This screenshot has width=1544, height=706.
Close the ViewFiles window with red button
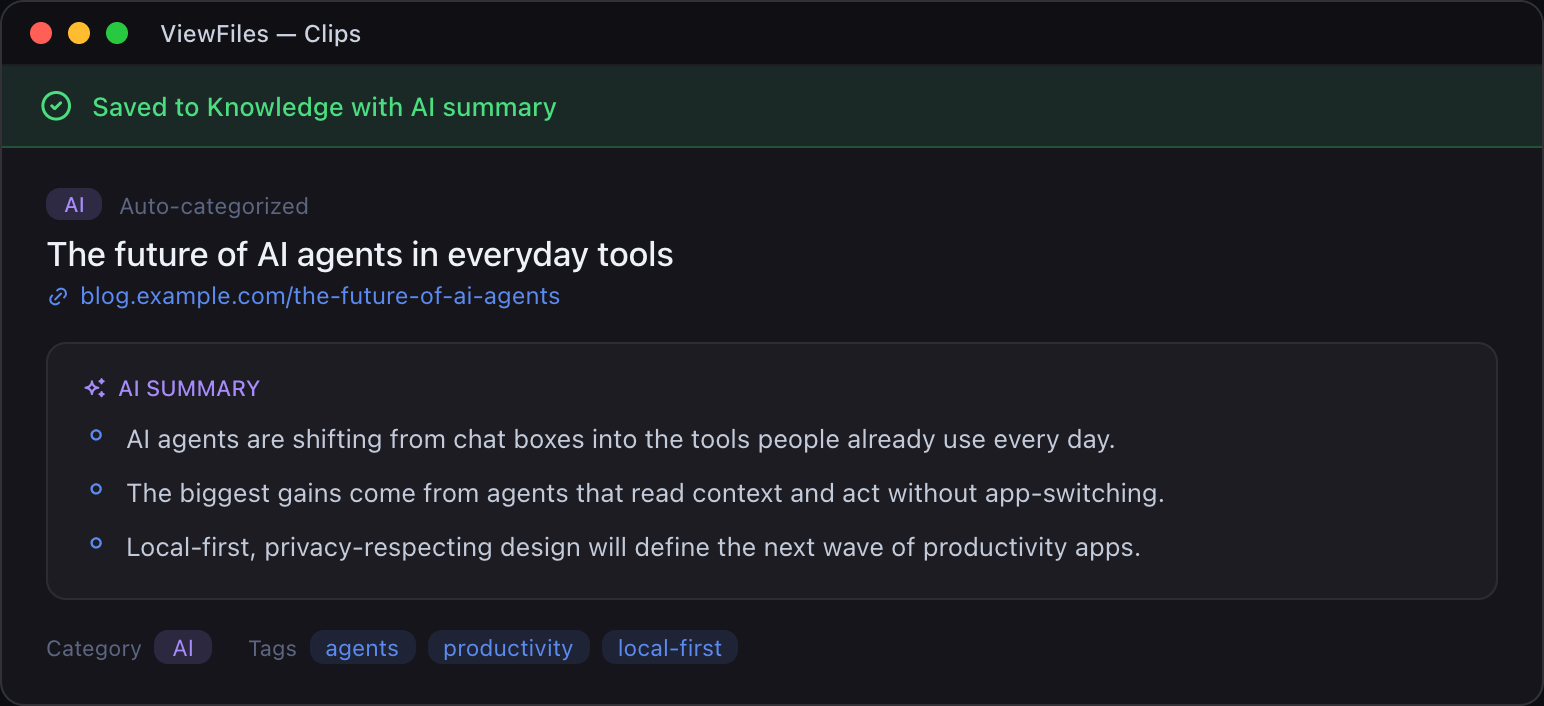(41, 33)
